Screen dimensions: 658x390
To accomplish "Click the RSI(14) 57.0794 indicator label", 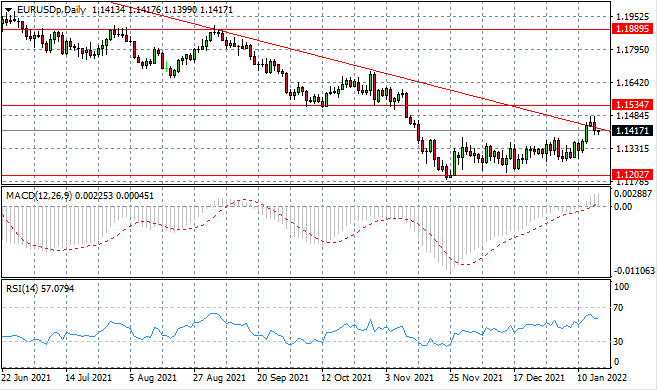I will pos(40,289).
